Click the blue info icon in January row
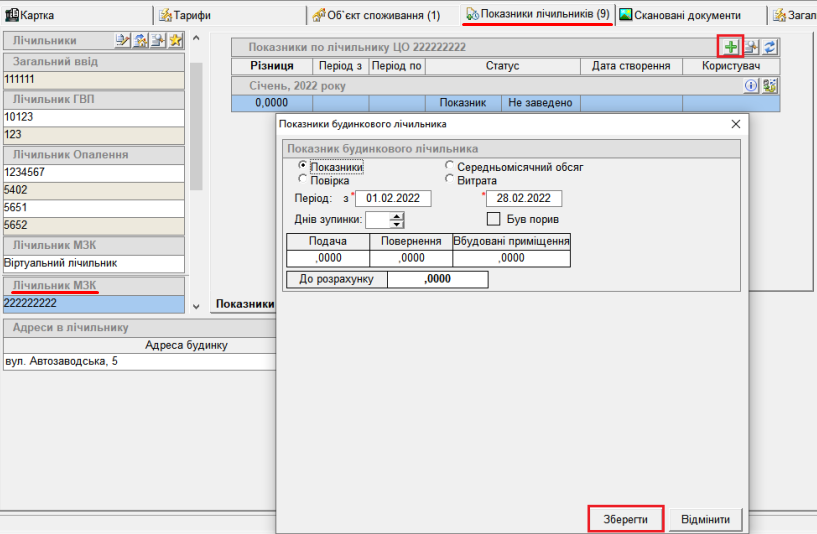 752,86
